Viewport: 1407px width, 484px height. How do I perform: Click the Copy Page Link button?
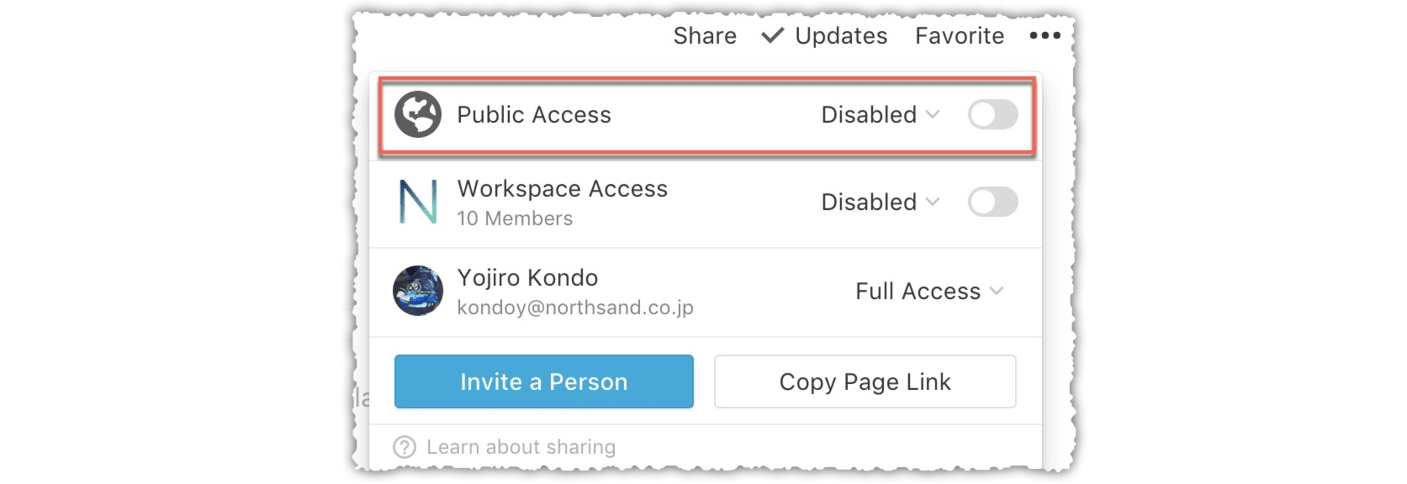click(865, 381)
